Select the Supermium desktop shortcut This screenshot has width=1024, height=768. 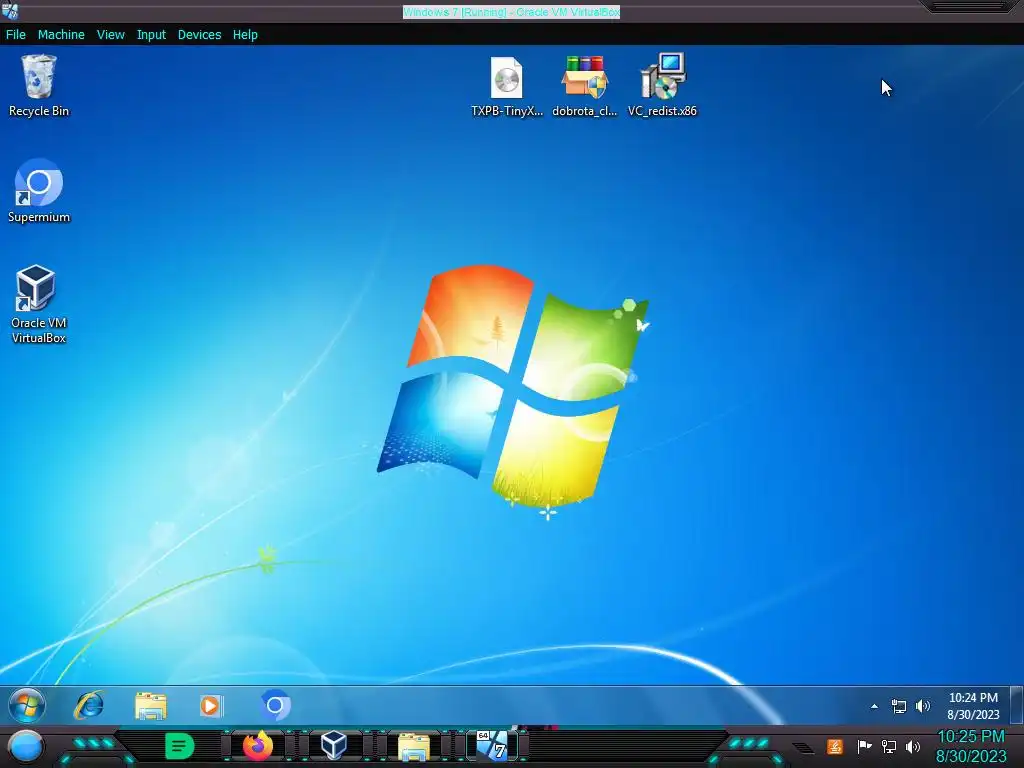[39, 191]
